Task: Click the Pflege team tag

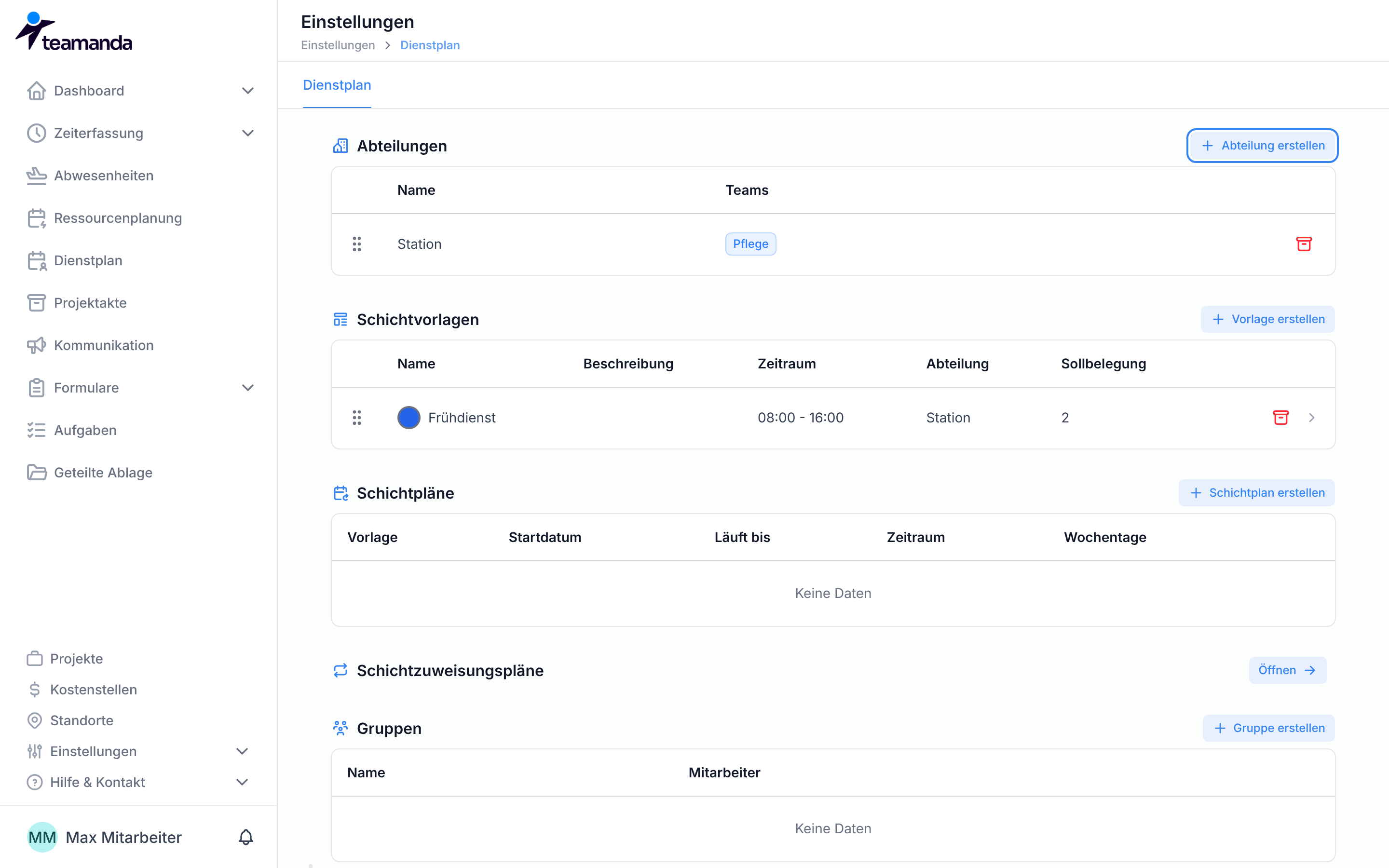Action: click(750, 244)
